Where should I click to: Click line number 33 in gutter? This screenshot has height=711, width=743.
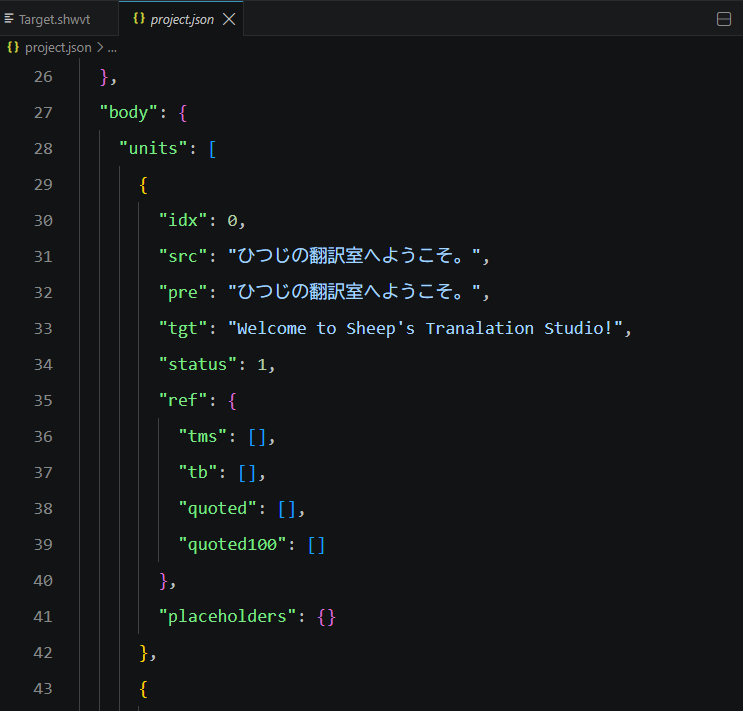click(43, 328)
